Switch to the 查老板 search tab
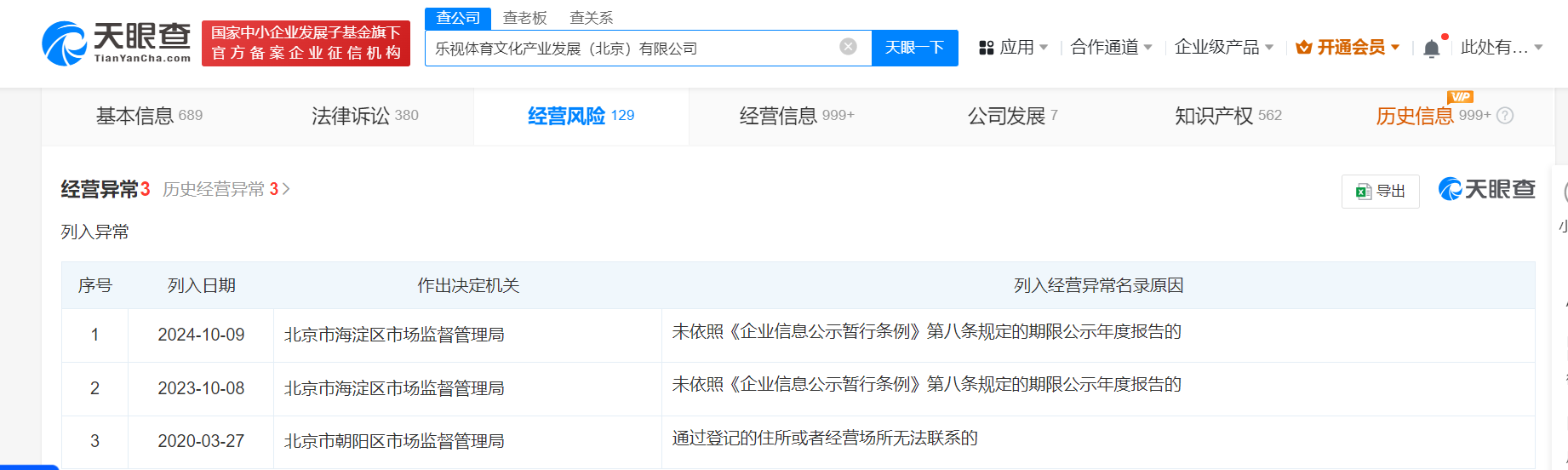Screen dimensions: 1568x470 [524, 18]
